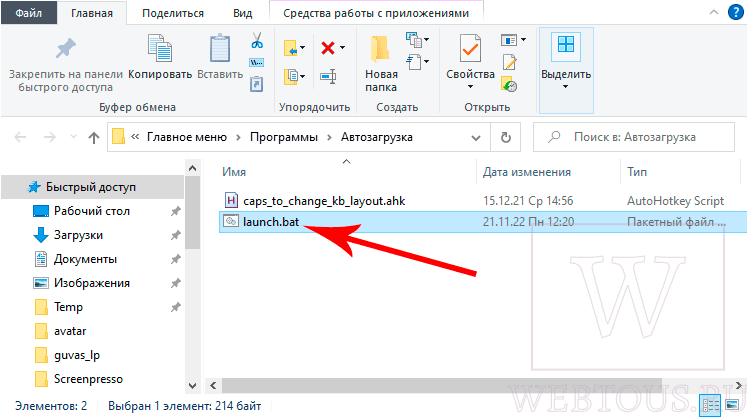Sort by the Тип column header
Image resolution: width=747 pixels, height=417 pixels.
(637, 172)
